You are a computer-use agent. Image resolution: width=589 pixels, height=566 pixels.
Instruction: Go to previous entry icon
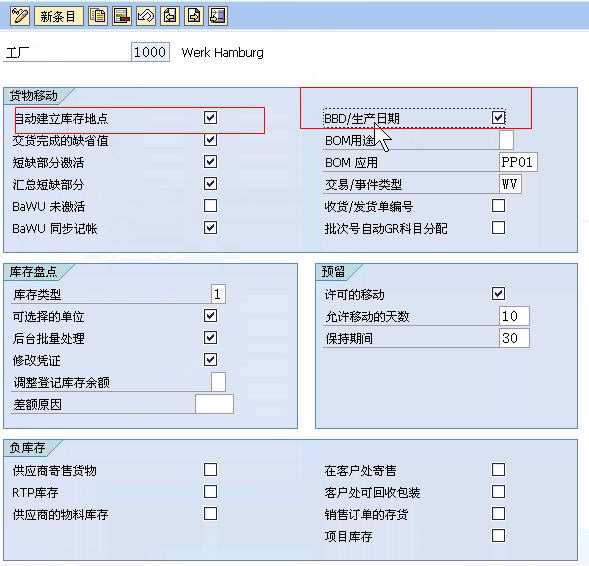(x=170, y=17)
